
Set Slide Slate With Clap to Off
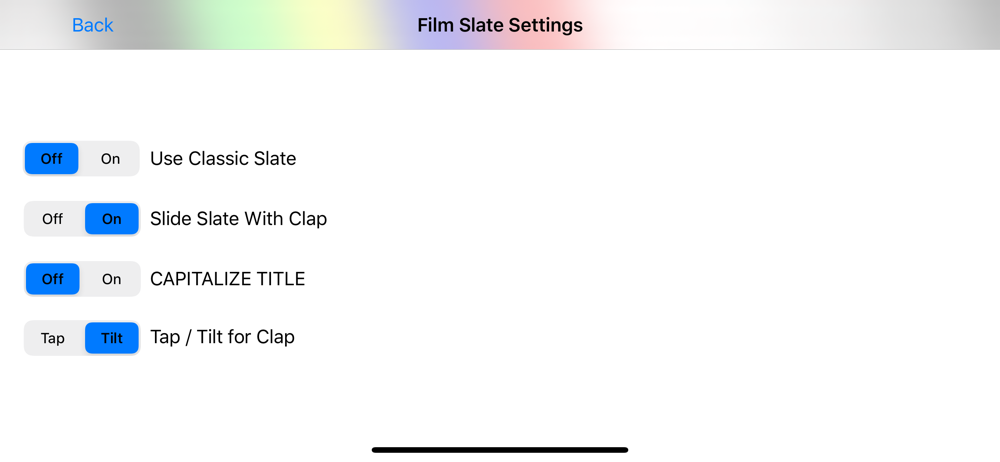point(53,219)
